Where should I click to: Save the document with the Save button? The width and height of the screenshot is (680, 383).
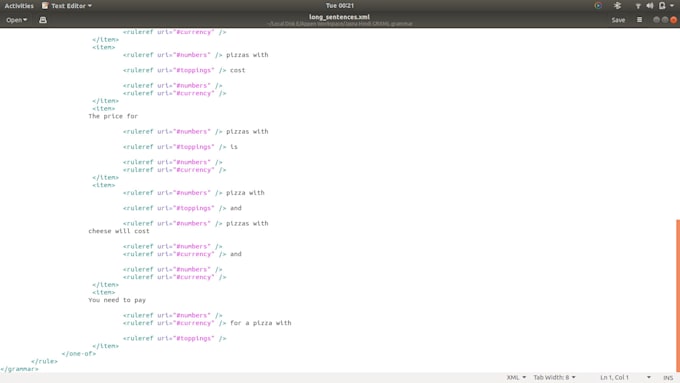point(618,20)
